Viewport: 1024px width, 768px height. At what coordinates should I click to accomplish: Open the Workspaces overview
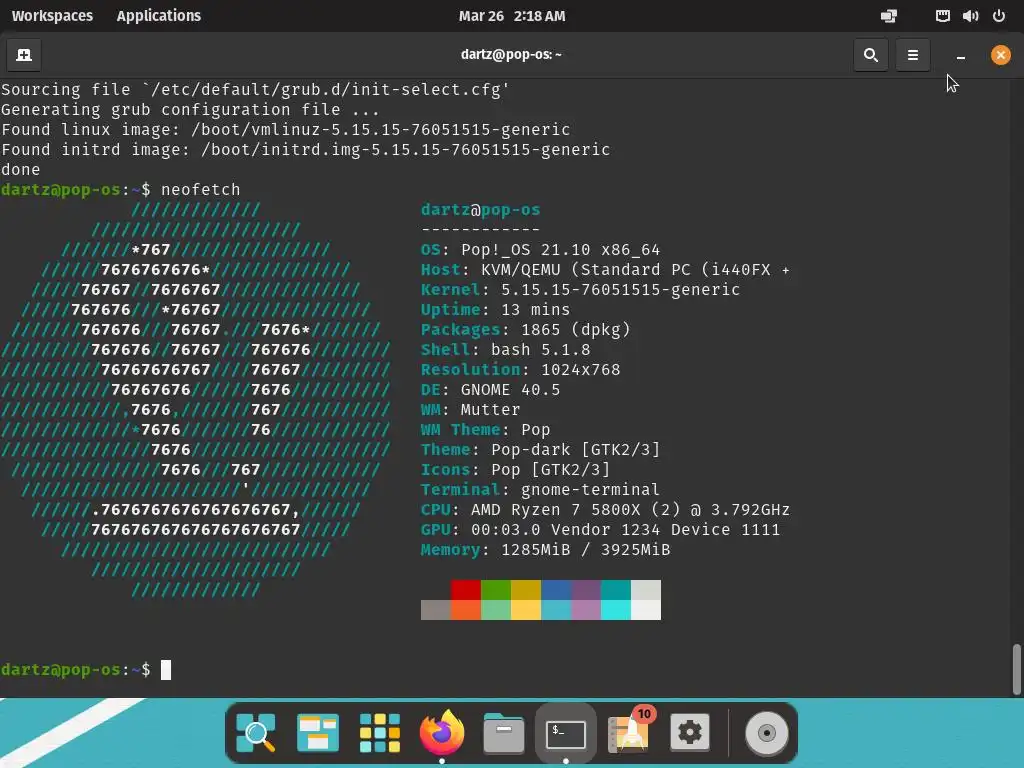52,16
